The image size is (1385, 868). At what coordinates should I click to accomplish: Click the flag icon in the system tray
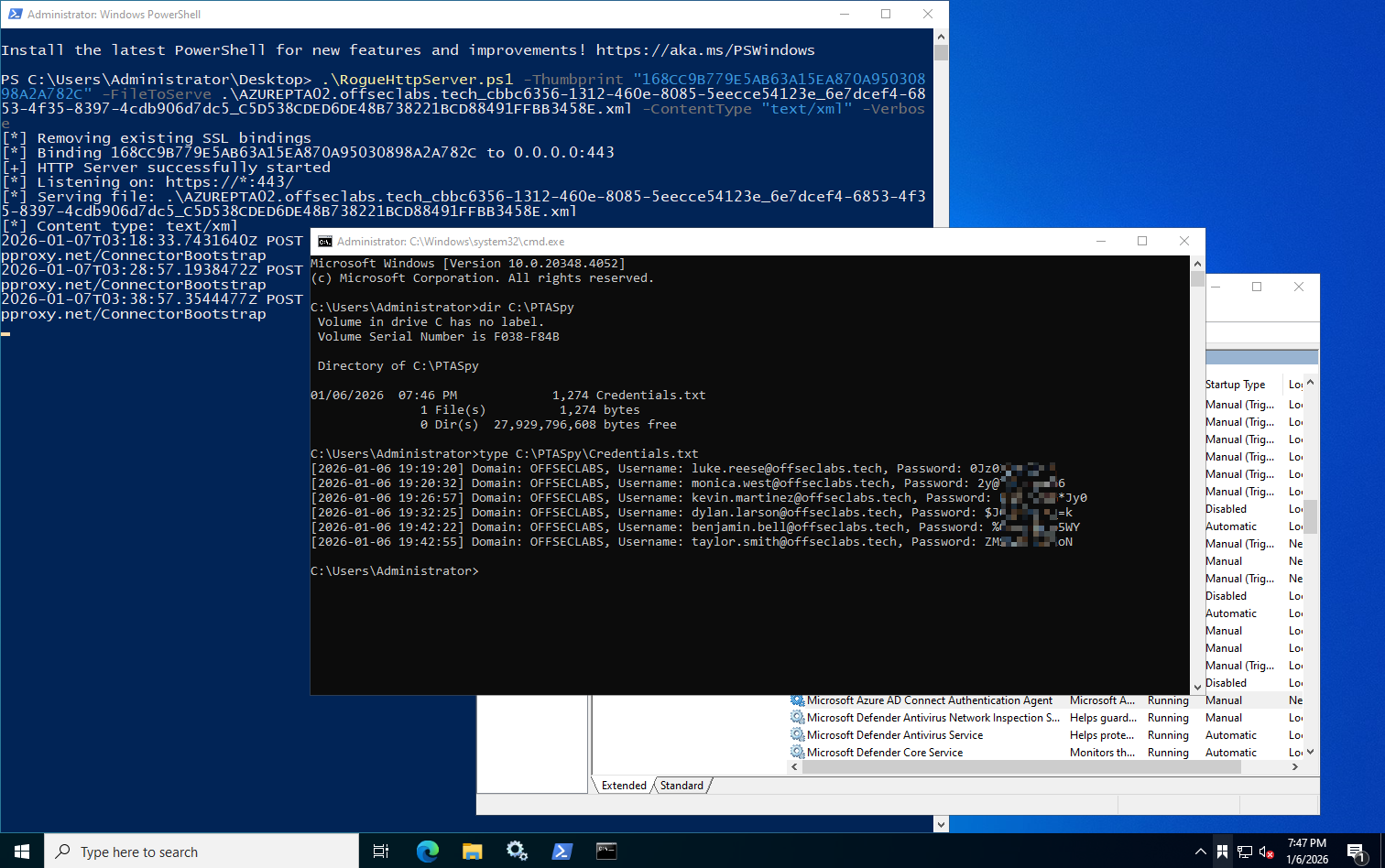(1223, 852)
